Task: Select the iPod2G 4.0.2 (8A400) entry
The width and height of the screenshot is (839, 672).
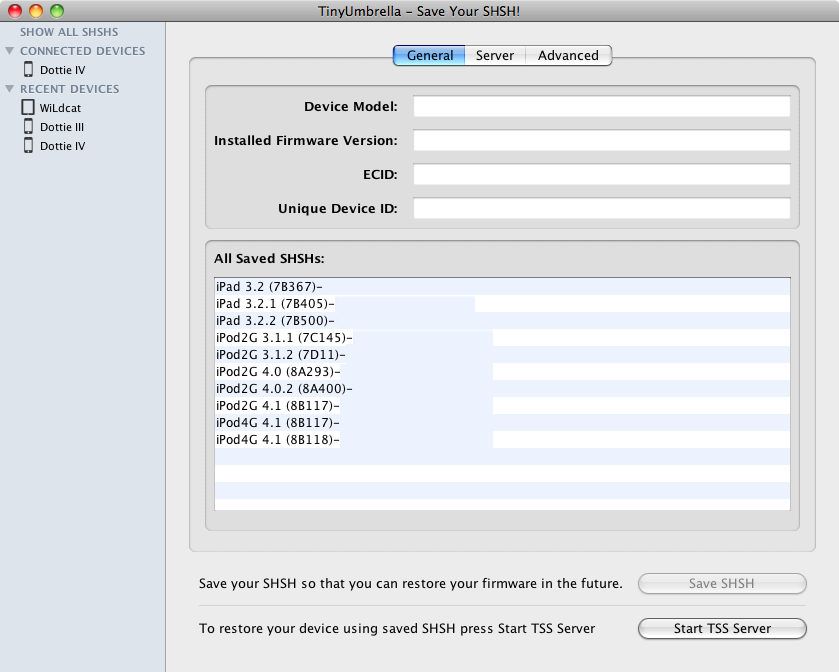Action: (x=502, y=389)
